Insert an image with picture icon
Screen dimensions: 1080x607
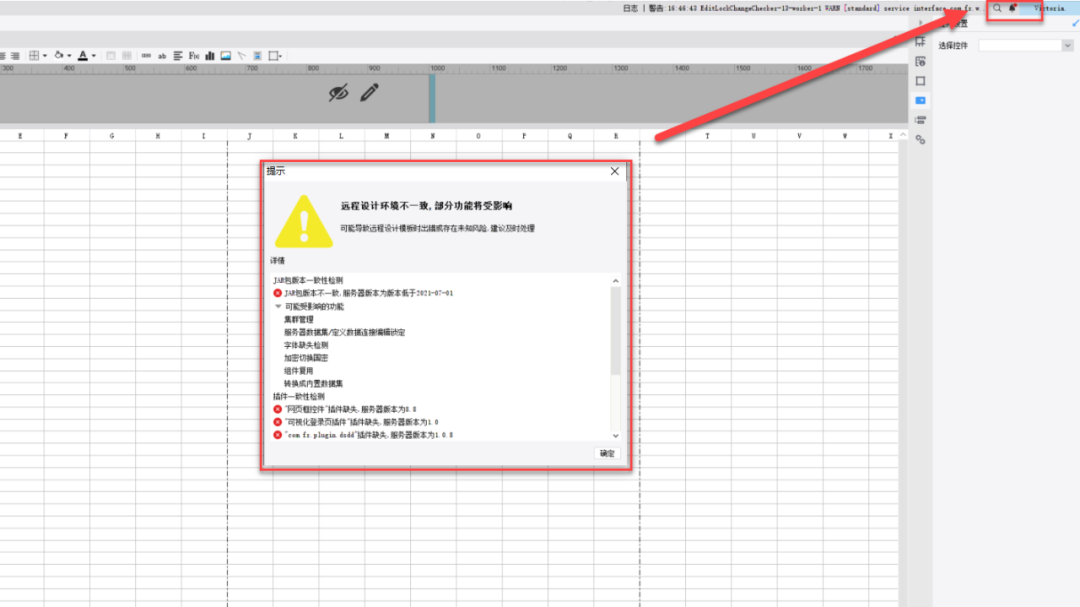click(x=225, y=56)
